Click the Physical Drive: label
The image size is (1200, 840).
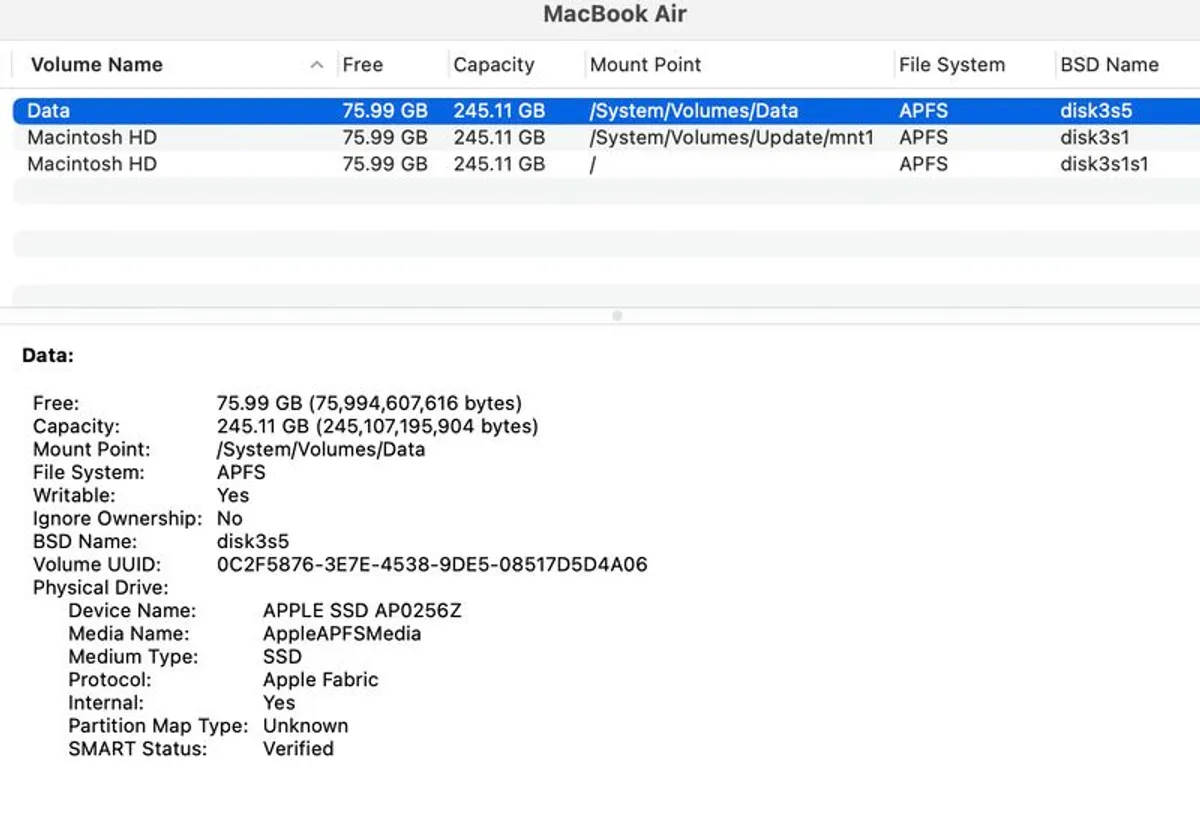click(101, 588)
